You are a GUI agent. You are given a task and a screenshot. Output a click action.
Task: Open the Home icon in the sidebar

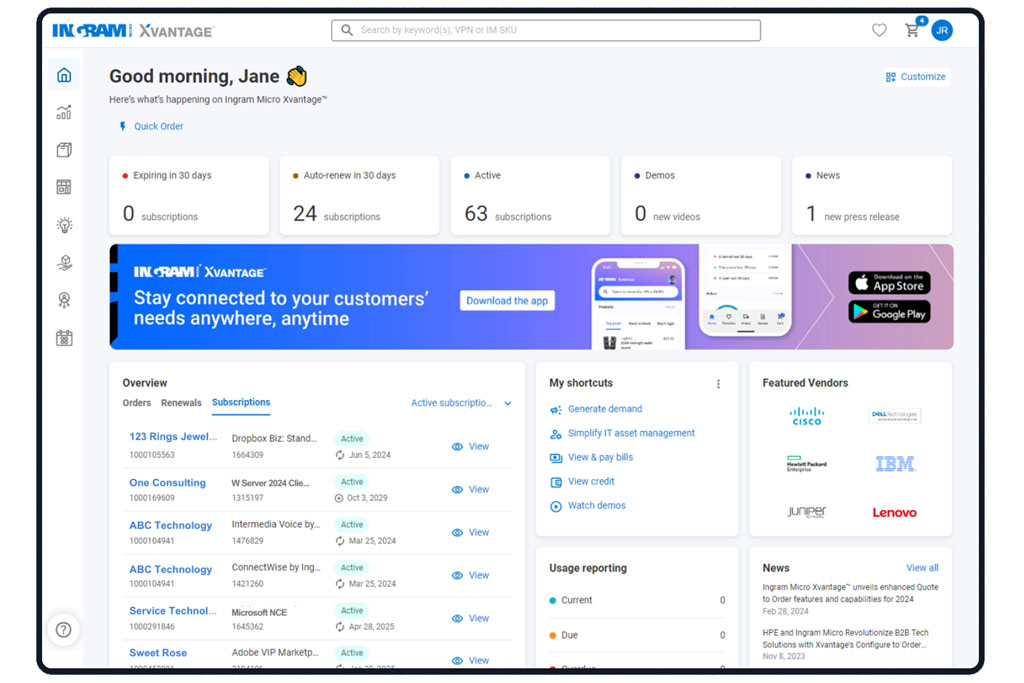click(x=64, y=75)
